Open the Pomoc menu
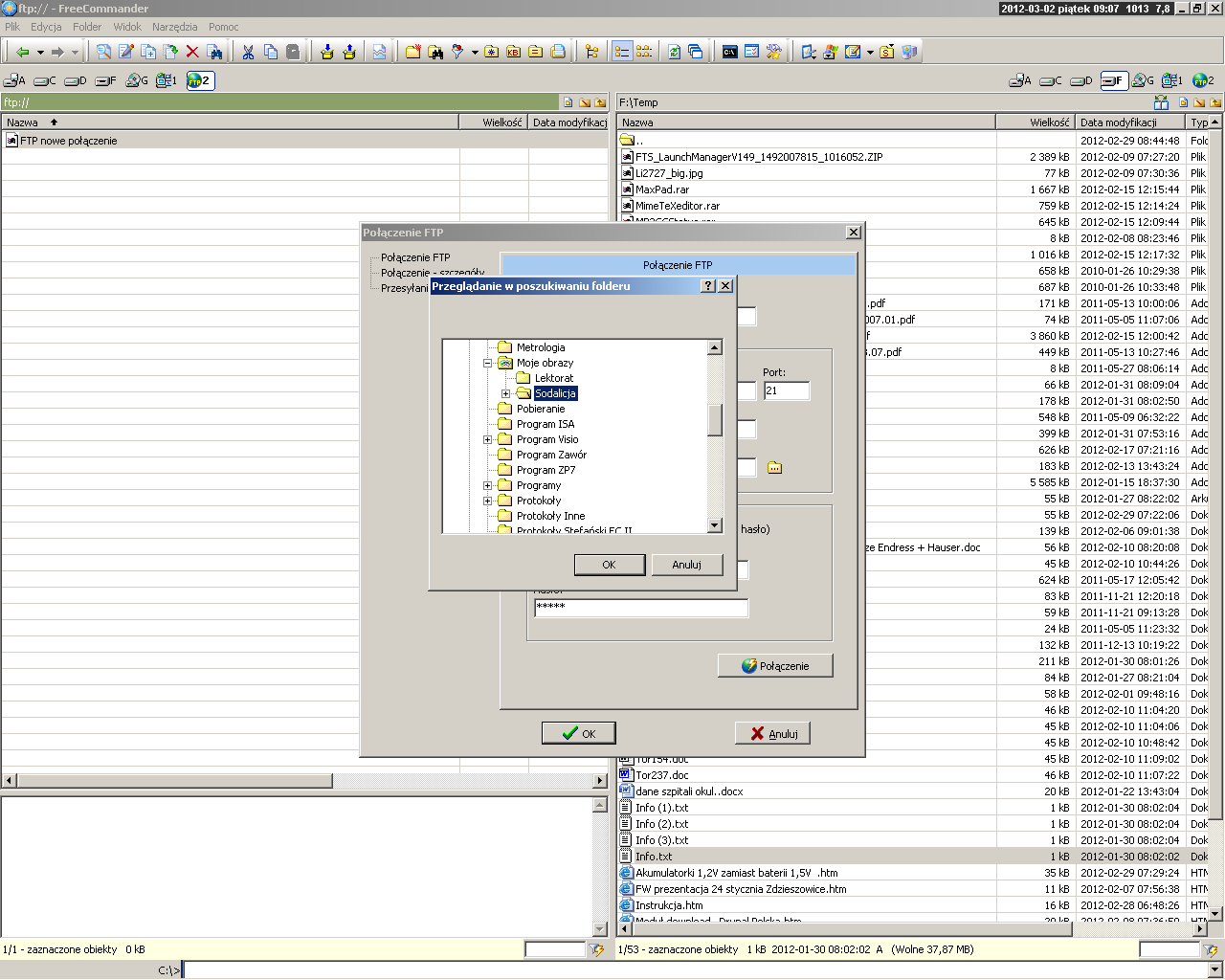Image resolution: width=1225 pixels, height=980 pixels. [224, 27]
